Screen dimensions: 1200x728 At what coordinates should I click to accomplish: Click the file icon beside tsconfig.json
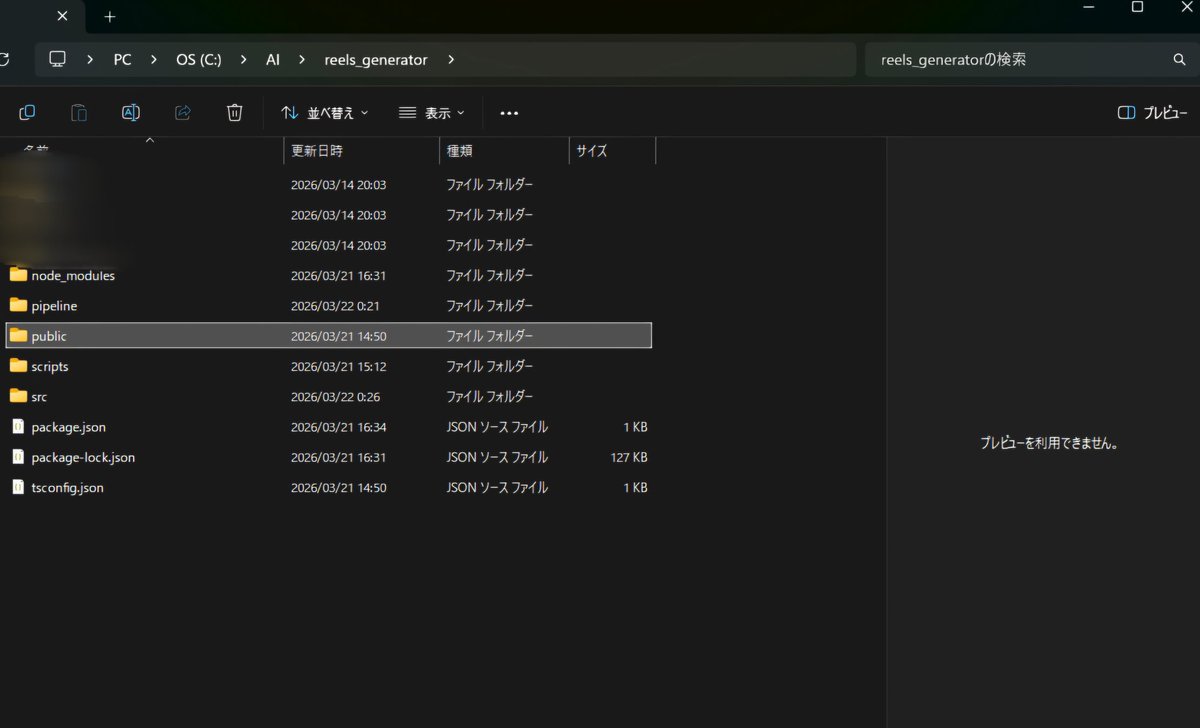tap(18, 488)
